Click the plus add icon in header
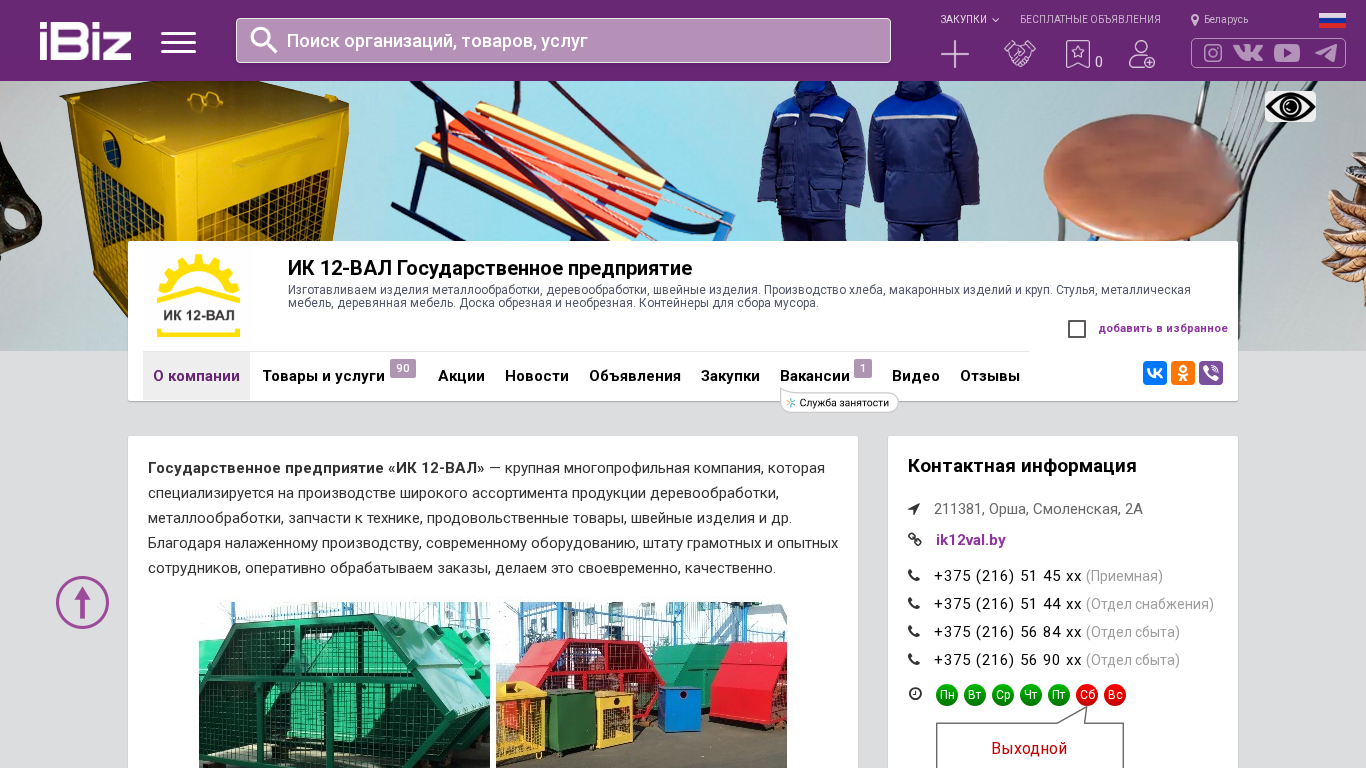Image resolution: width=1366 pixels, height=768 pixels. [x=955, y=54]
